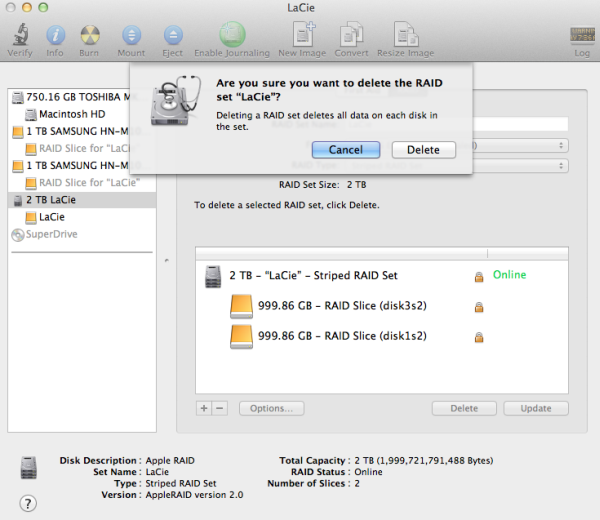This screenshot has width=600, height=520.
Task: Select the LaCie volume under 2 TB LaCie
Action: [82, 217]
